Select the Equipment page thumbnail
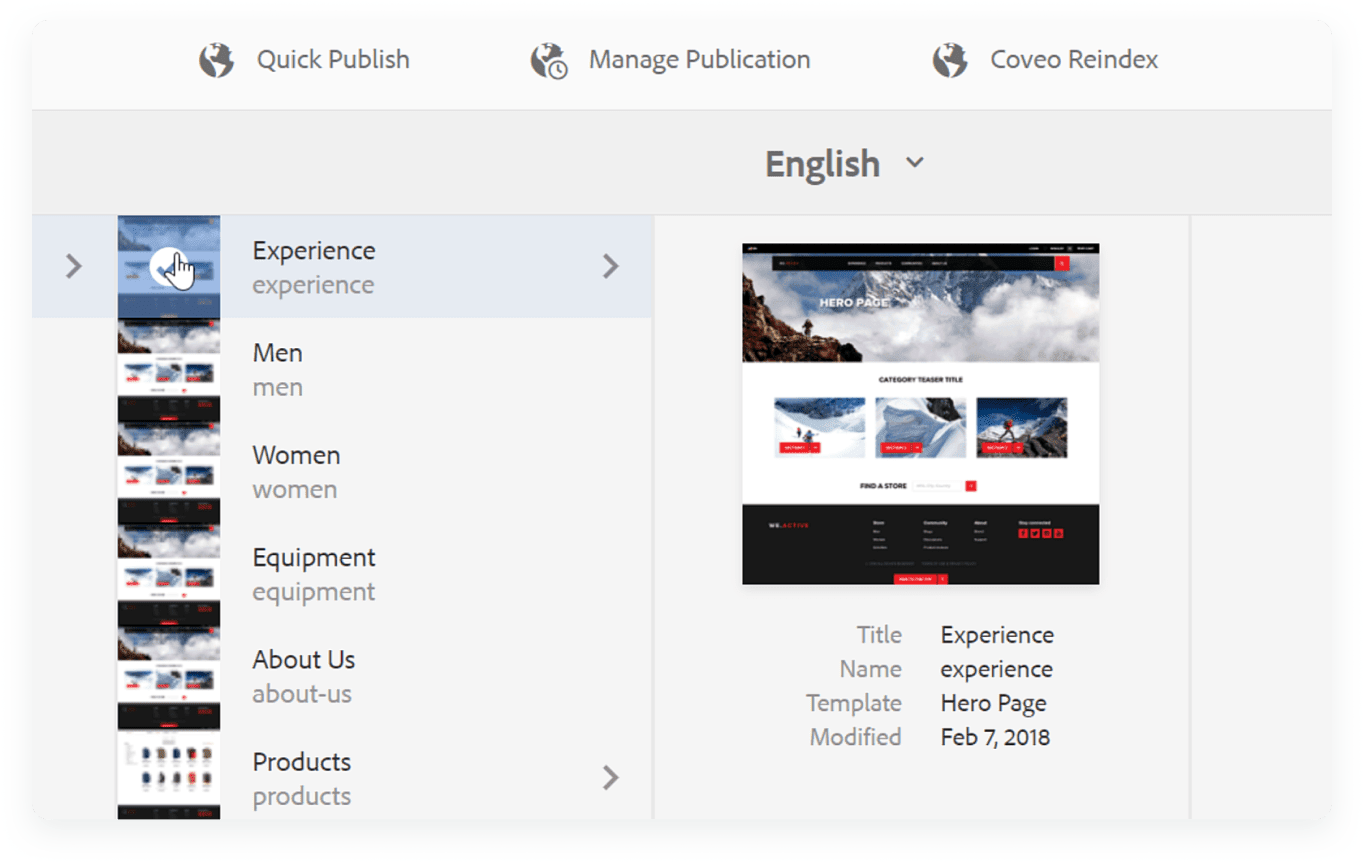The image size is (1364, 864). [169, 574]
